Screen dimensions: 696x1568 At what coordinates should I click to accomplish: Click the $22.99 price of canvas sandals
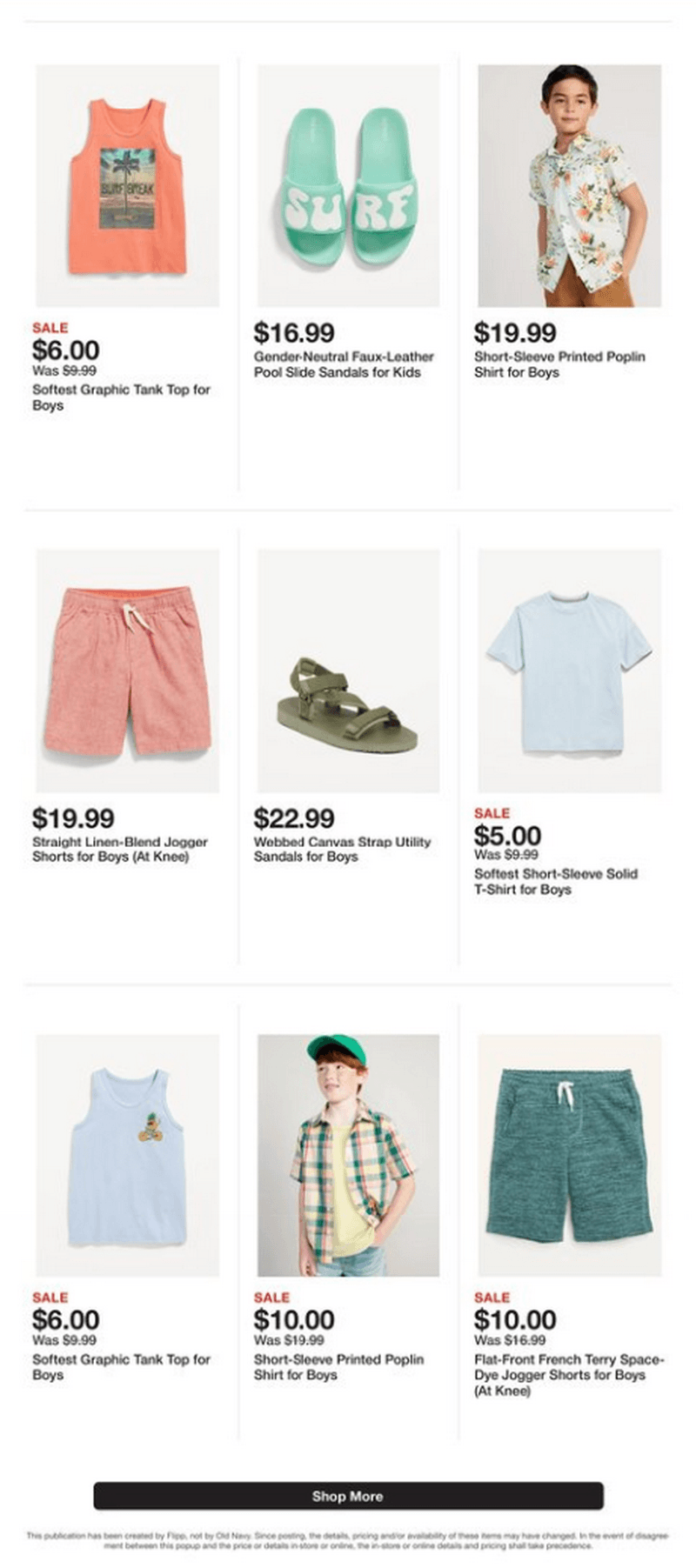pyautogui.click(x=294, y=818)
